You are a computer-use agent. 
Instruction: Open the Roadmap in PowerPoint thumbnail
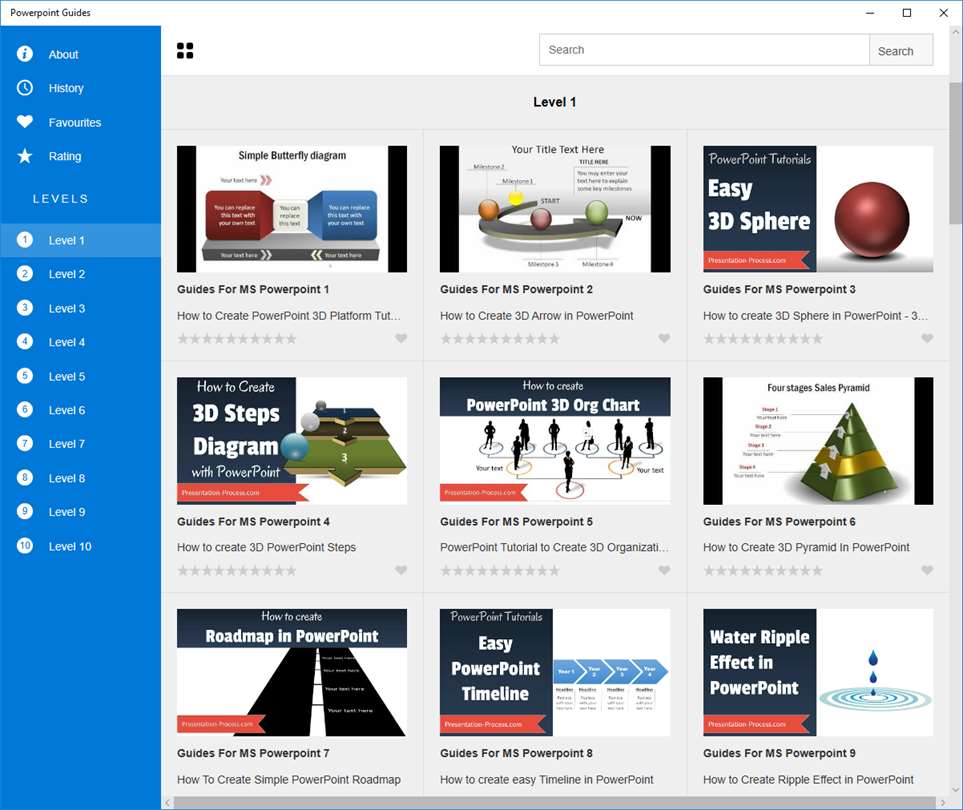pyautogui.click(x=292, y=672)
